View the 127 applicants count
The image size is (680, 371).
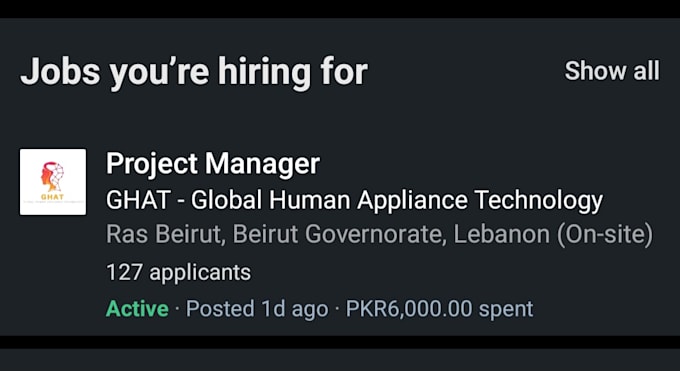coord(179,273)
